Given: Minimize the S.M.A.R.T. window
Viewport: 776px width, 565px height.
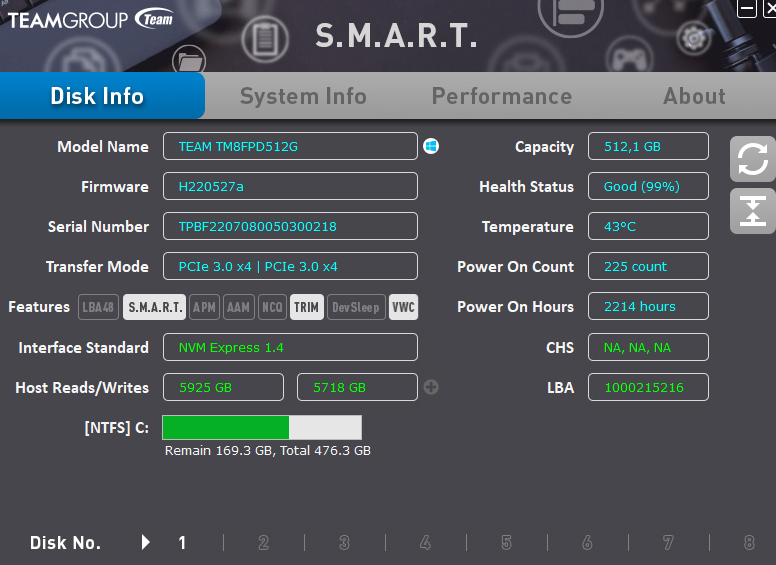Looking at the screenshot, I should (x=747, y=8).
